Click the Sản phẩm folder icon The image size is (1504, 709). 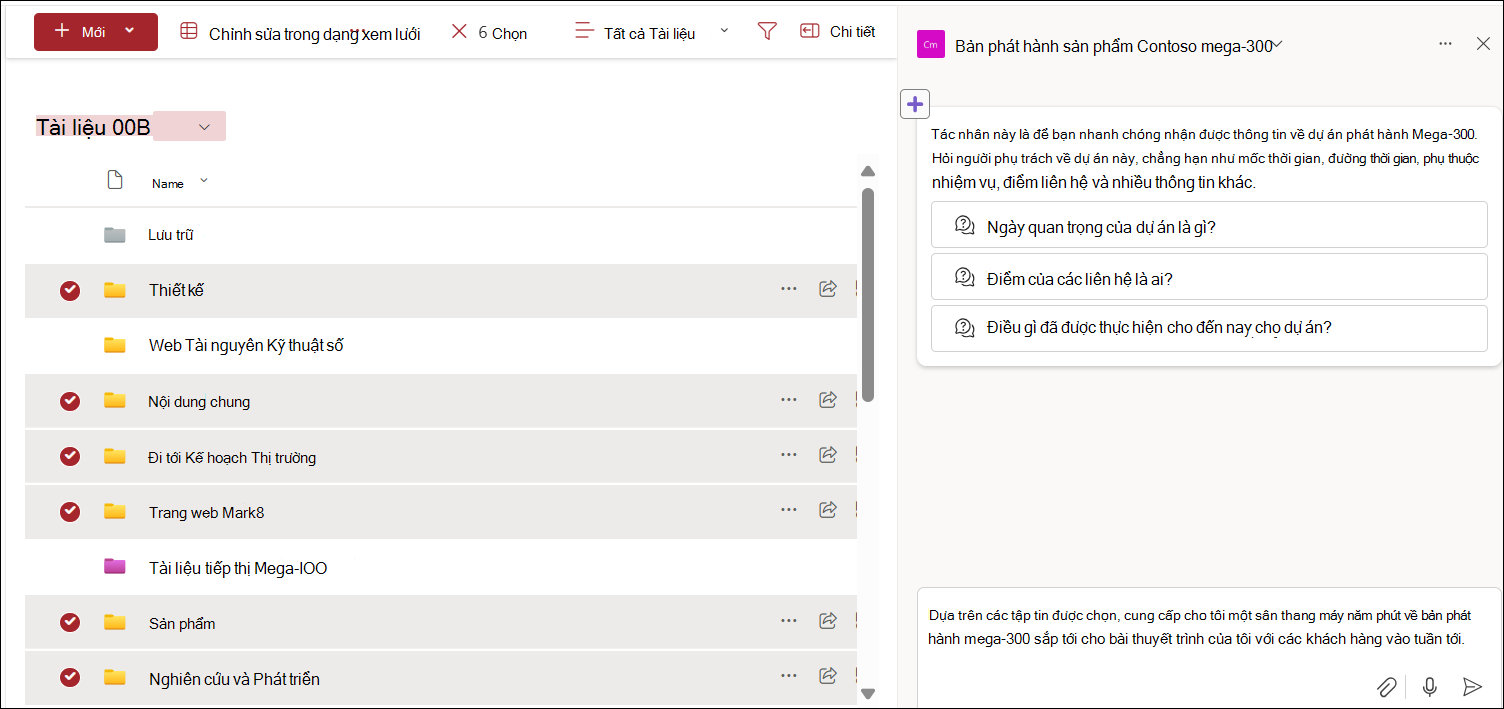(115, 622)
